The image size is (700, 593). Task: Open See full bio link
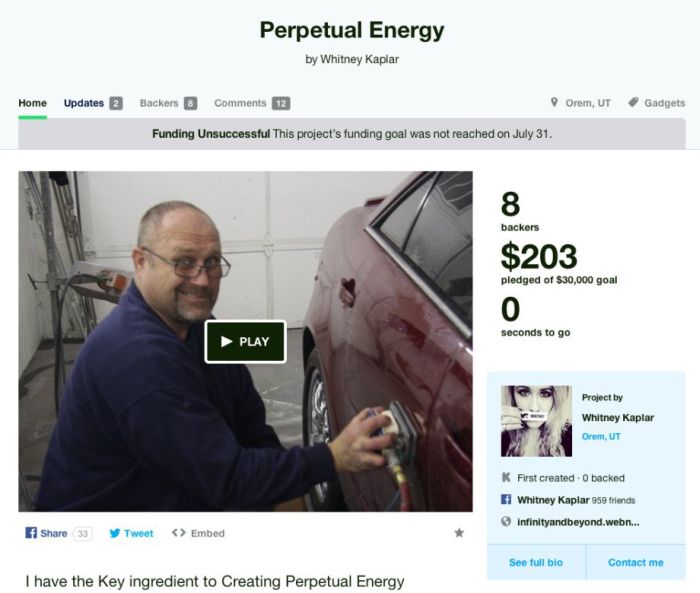(x=536, y=562)
